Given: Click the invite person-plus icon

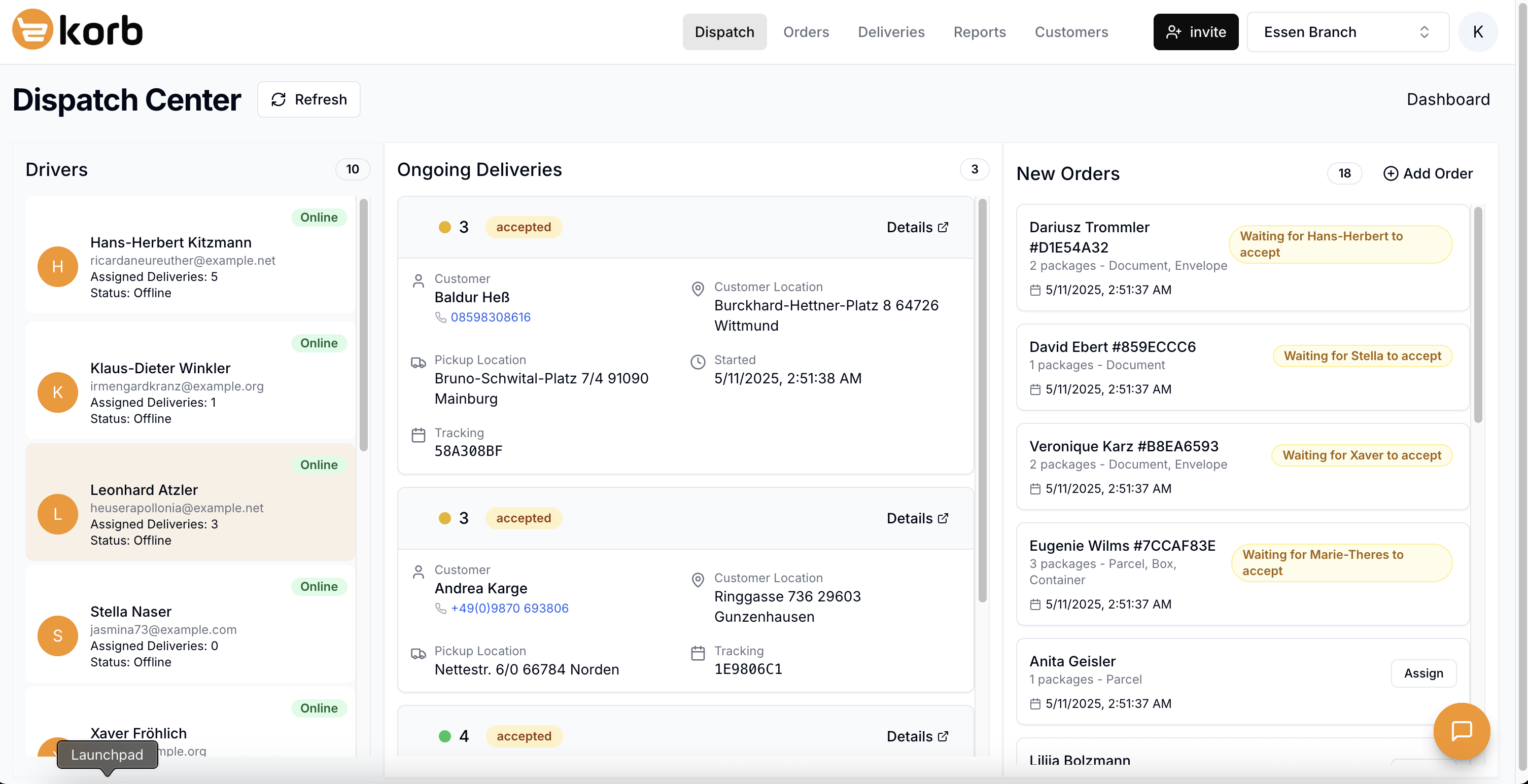Looking at the screenshot, I should pyautogui.click(x=1173, y=32).
